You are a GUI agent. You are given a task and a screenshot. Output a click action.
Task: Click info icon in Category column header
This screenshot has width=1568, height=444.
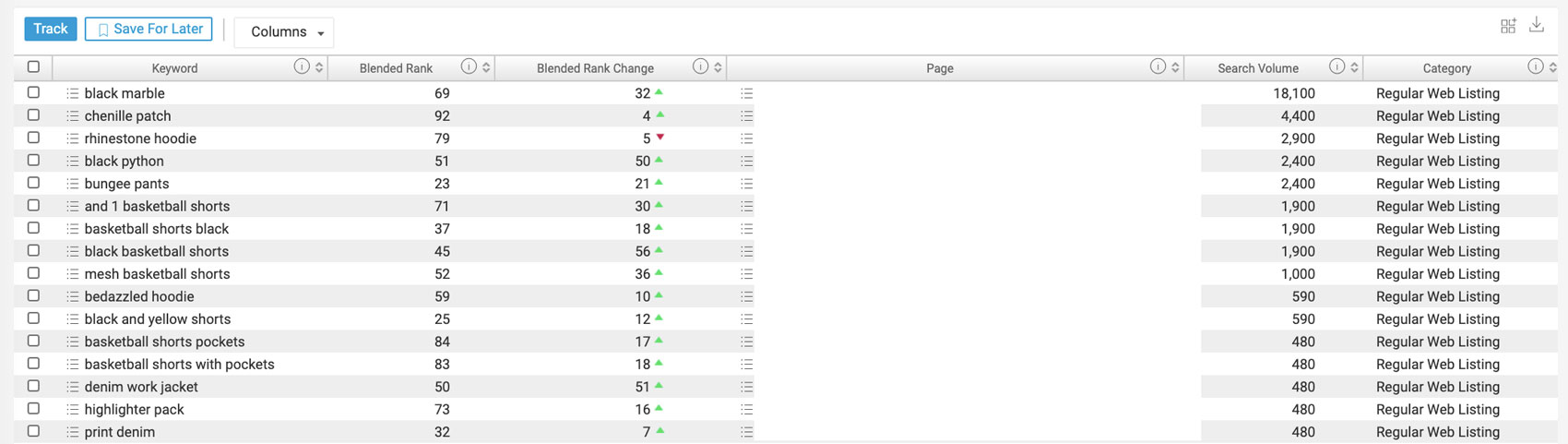1535,66
